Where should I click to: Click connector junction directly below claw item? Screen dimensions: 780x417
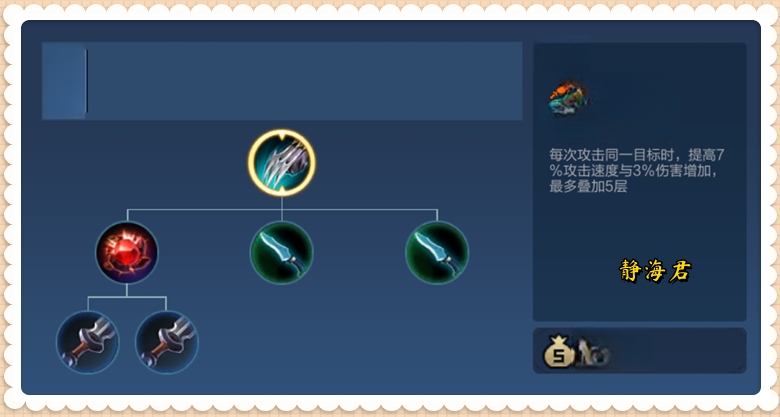(282, 209)
